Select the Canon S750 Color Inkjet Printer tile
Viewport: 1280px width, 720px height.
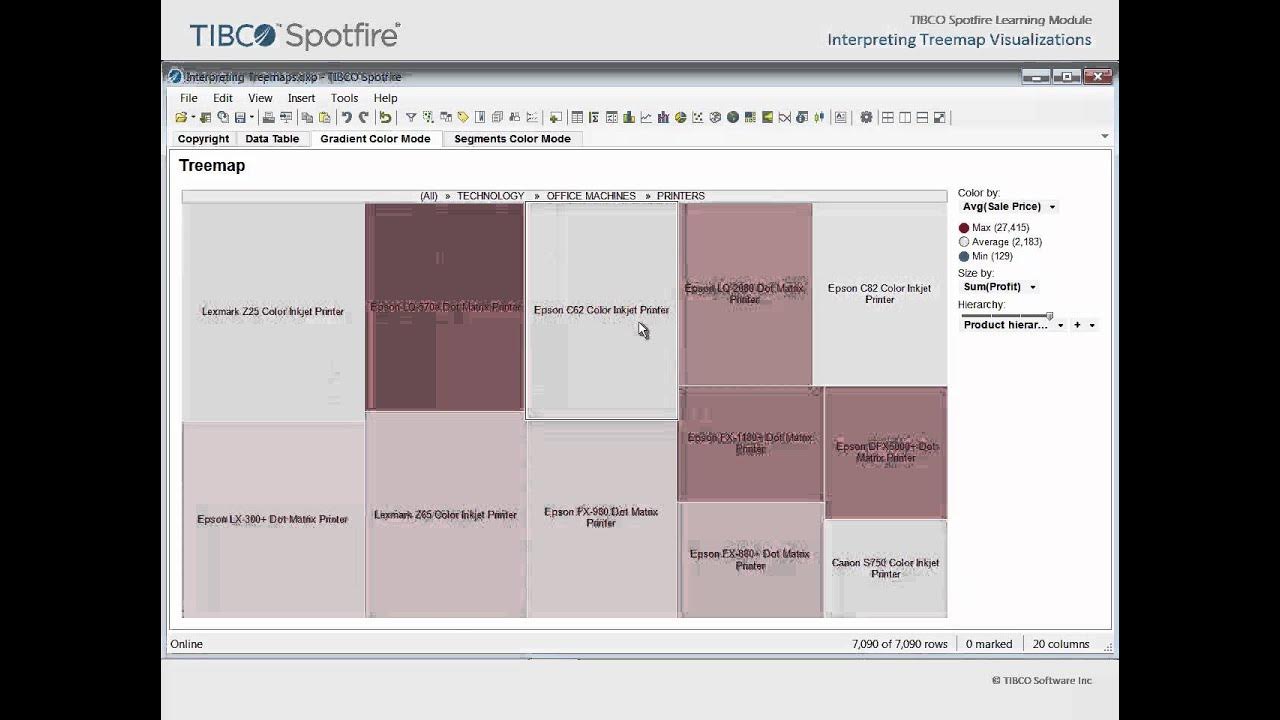click(885, 568)
